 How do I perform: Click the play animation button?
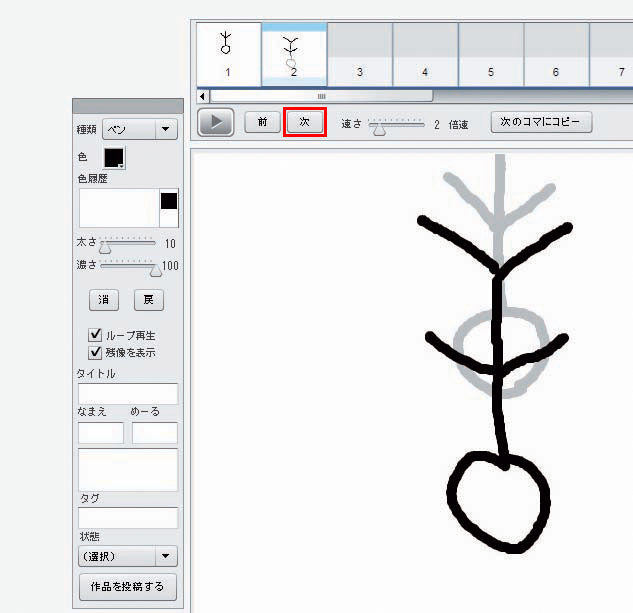216,122
